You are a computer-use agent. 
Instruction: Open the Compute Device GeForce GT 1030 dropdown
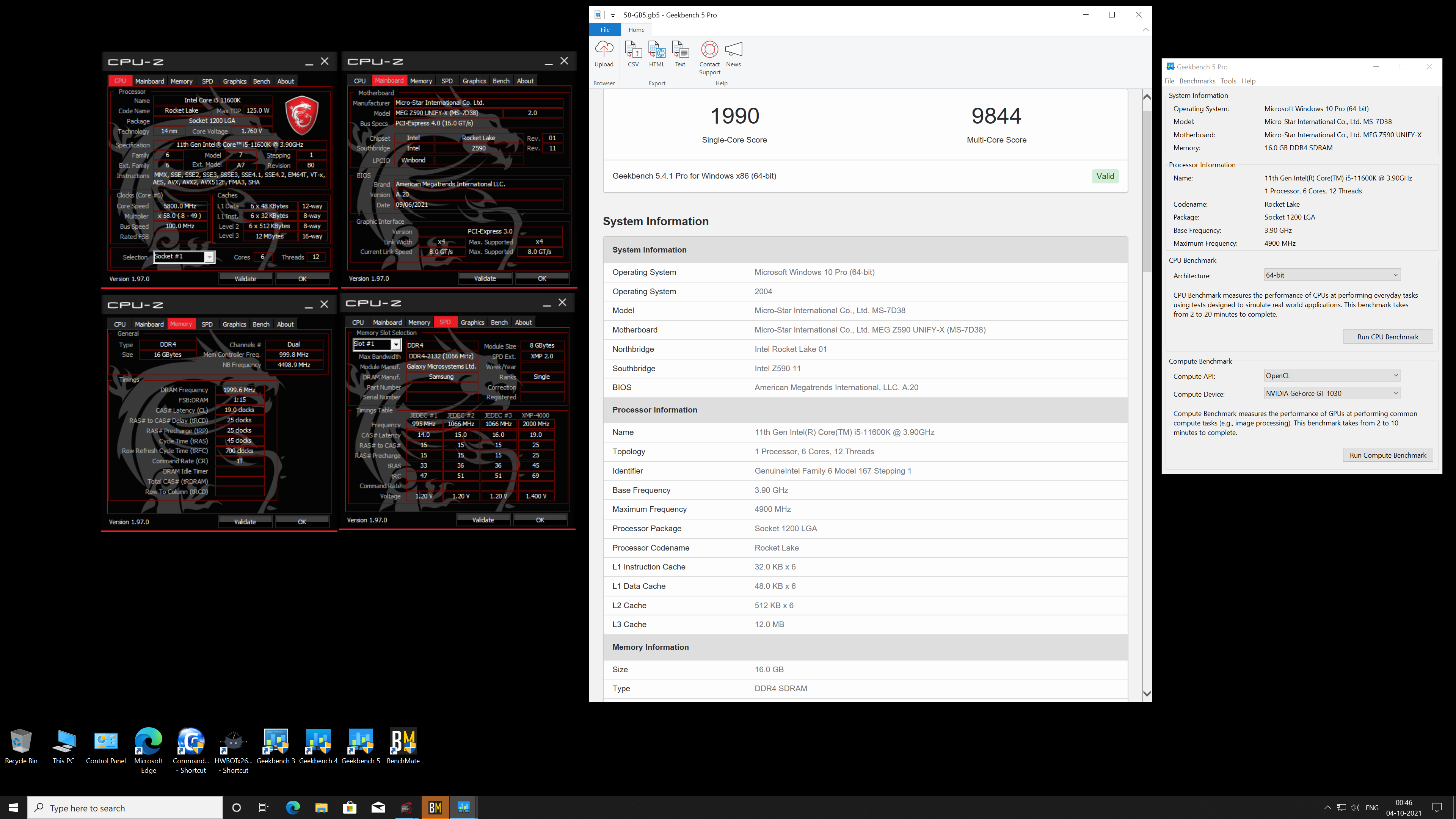1332,394
